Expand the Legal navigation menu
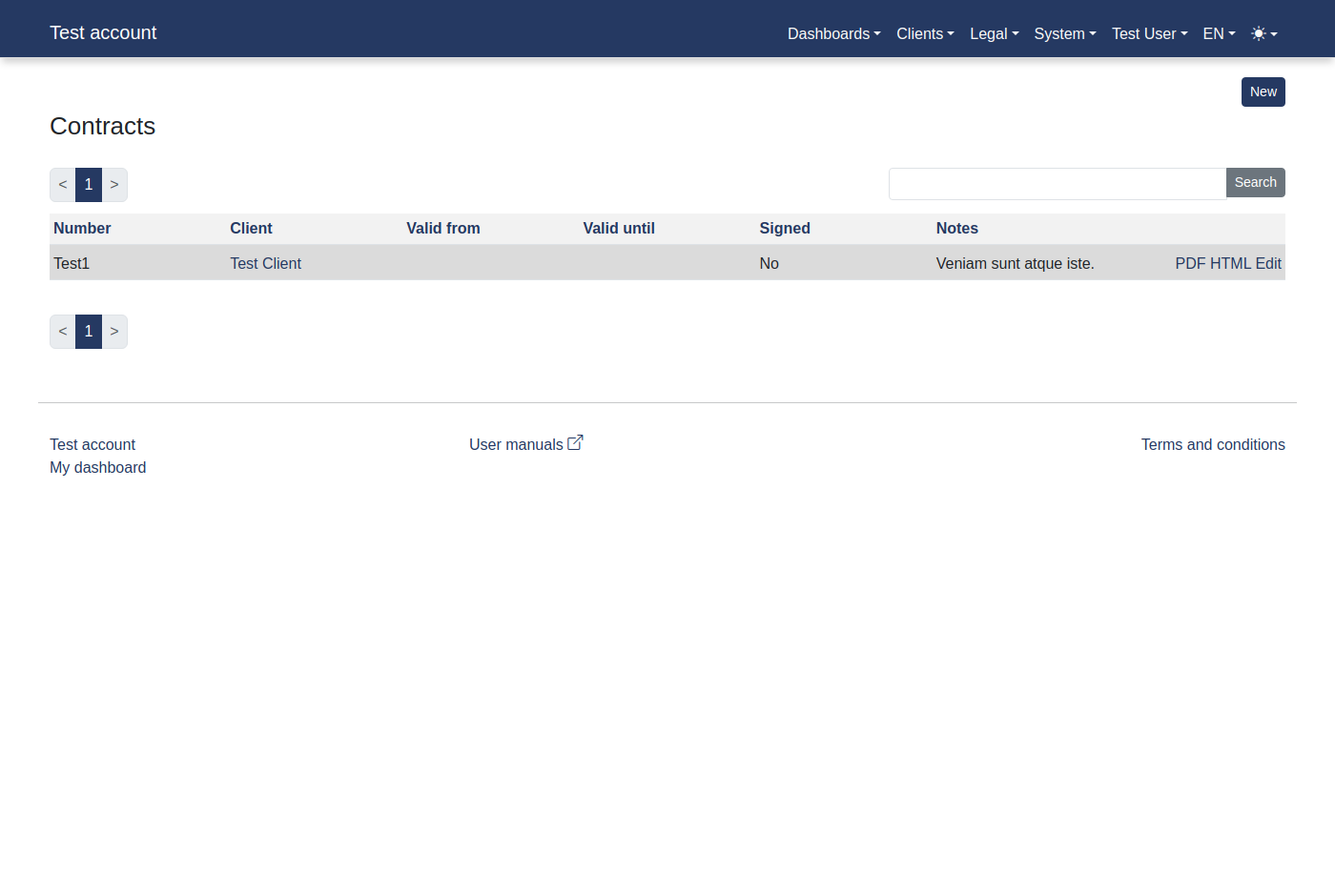Screen dimensions: 1335x896 (994, 33)
